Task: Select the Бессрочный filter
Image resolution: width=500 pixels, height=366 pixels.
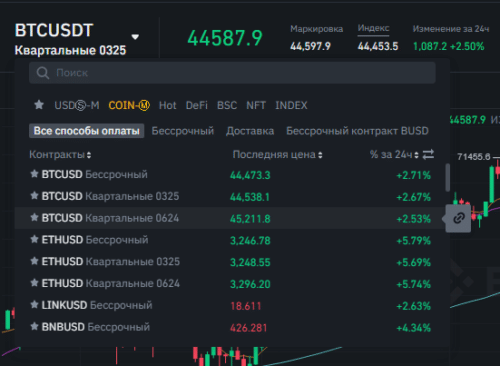Action: pos(183,131)
